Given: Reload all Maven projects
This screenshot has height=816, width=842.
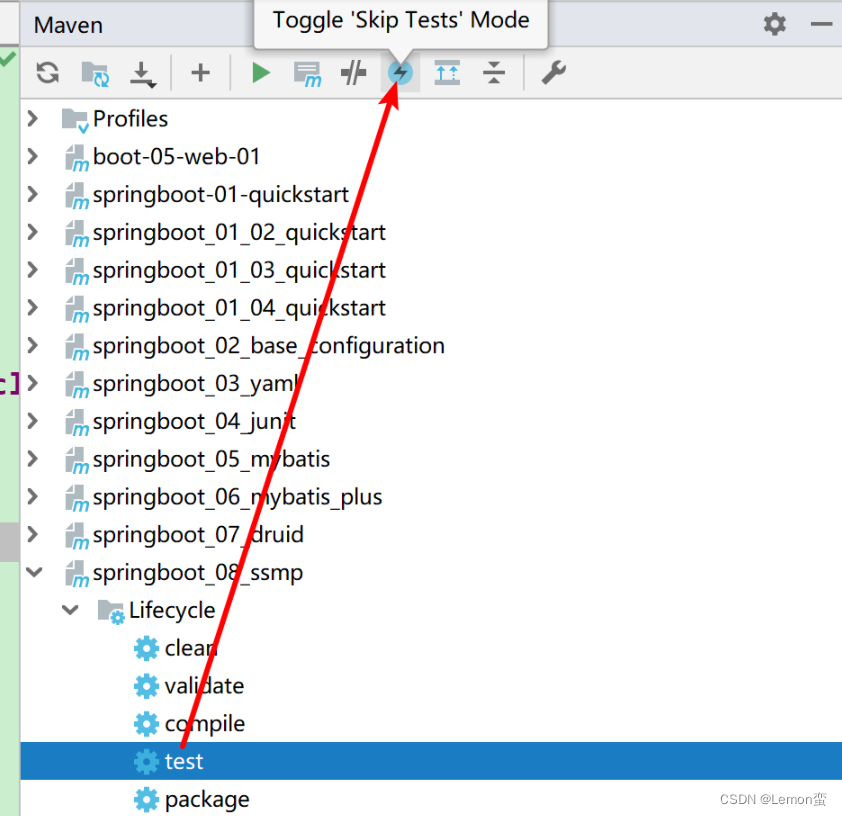Looking at the screenshot, I should [x=48, y=72].
